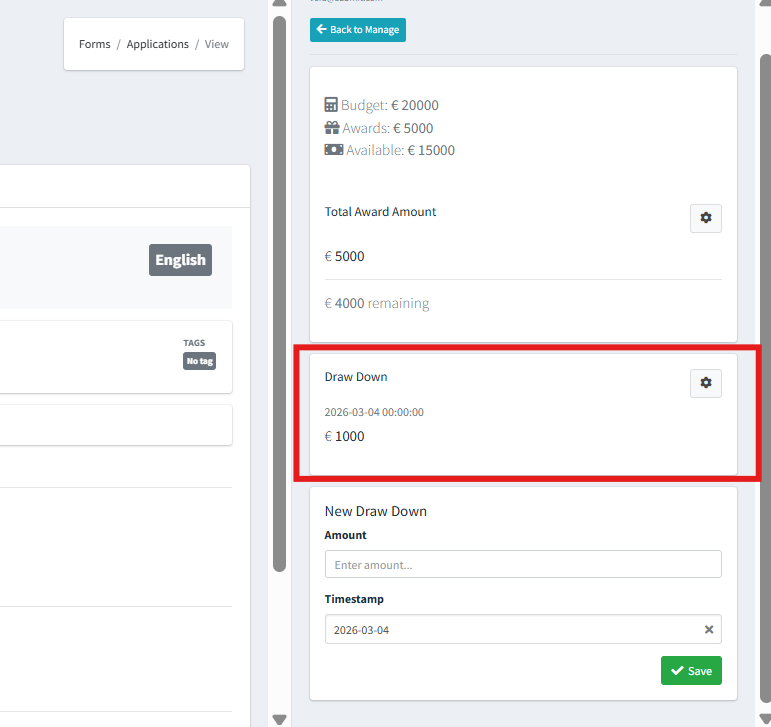Click the down arrow of the far-right scrollbar
Screen dimensions: 771x727
point(765,718)
